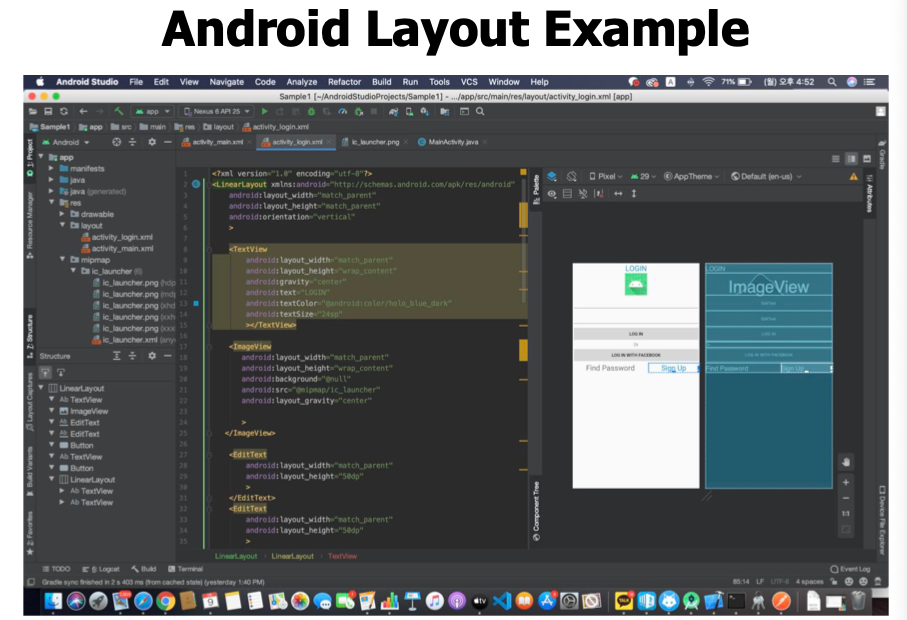Viewport: 907px width, 620px height.
Task: Zoom in with the plus button on design surface
Action: (846, 482)
